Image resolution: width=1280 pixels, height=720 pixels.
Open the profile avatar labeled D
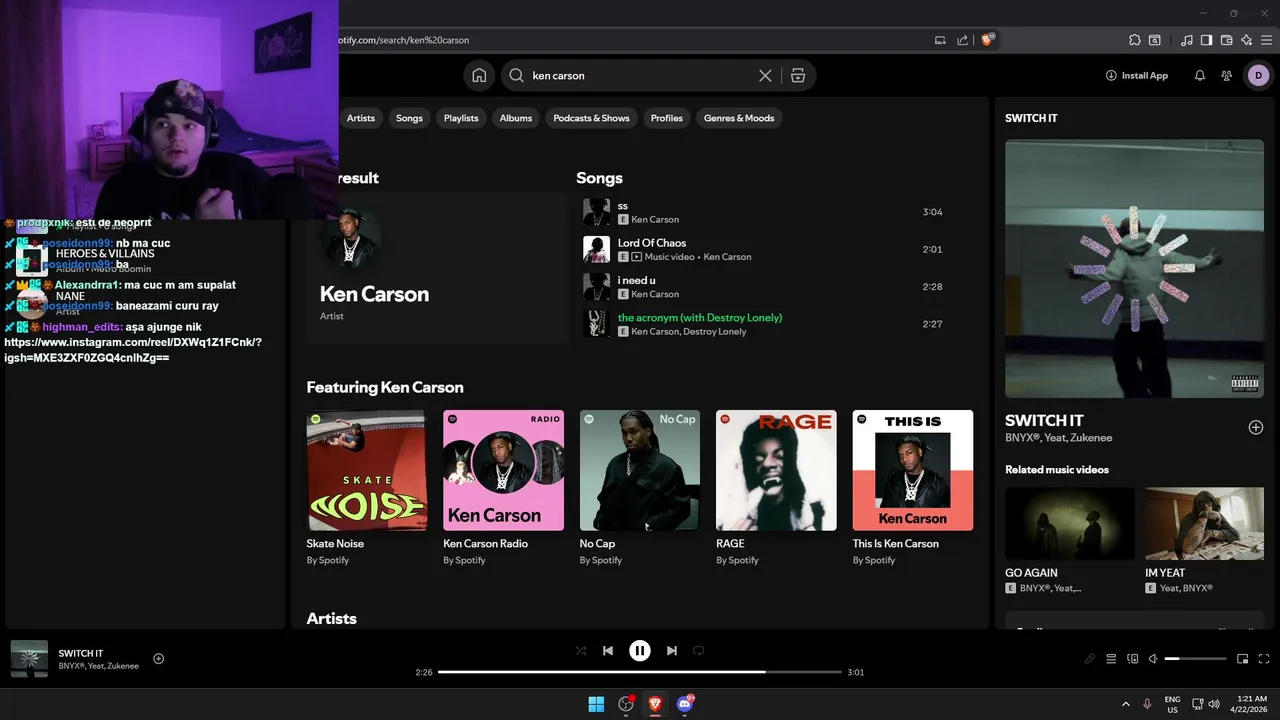(1258, 75)
